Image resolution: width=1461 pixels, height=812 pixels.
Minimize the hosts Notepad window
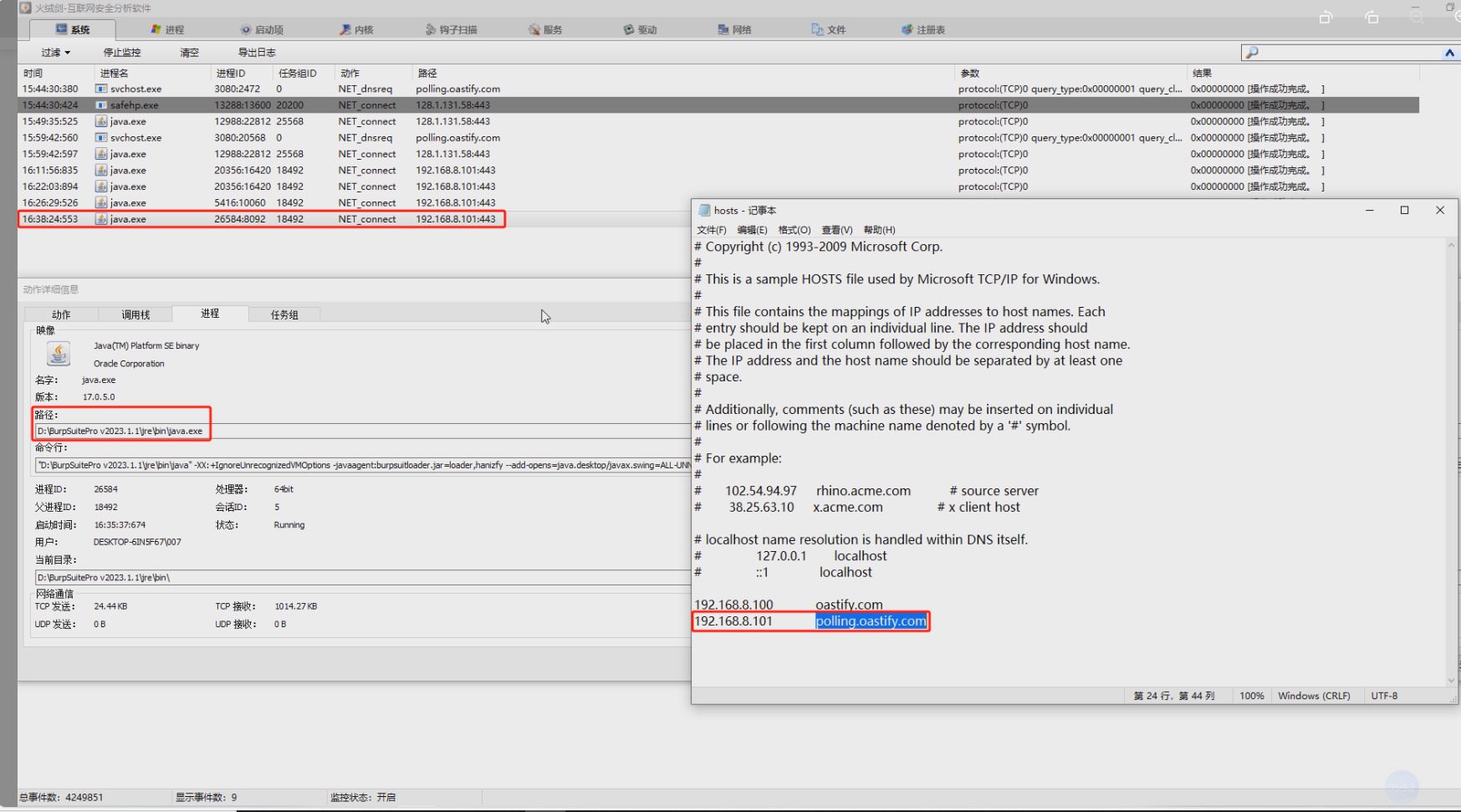(1370, 210)
